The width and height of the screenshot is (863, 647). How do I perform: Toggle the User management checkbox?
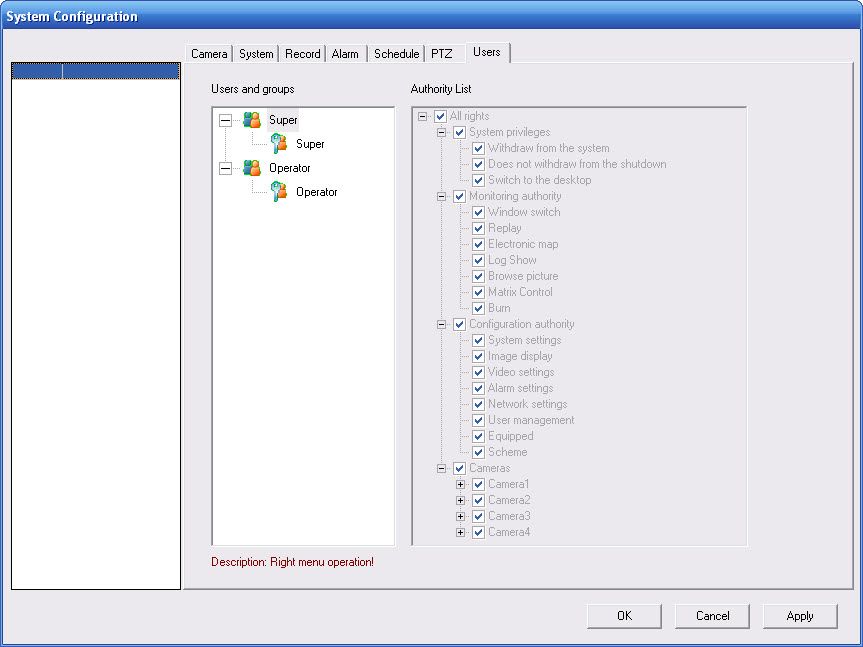(479, 420)
